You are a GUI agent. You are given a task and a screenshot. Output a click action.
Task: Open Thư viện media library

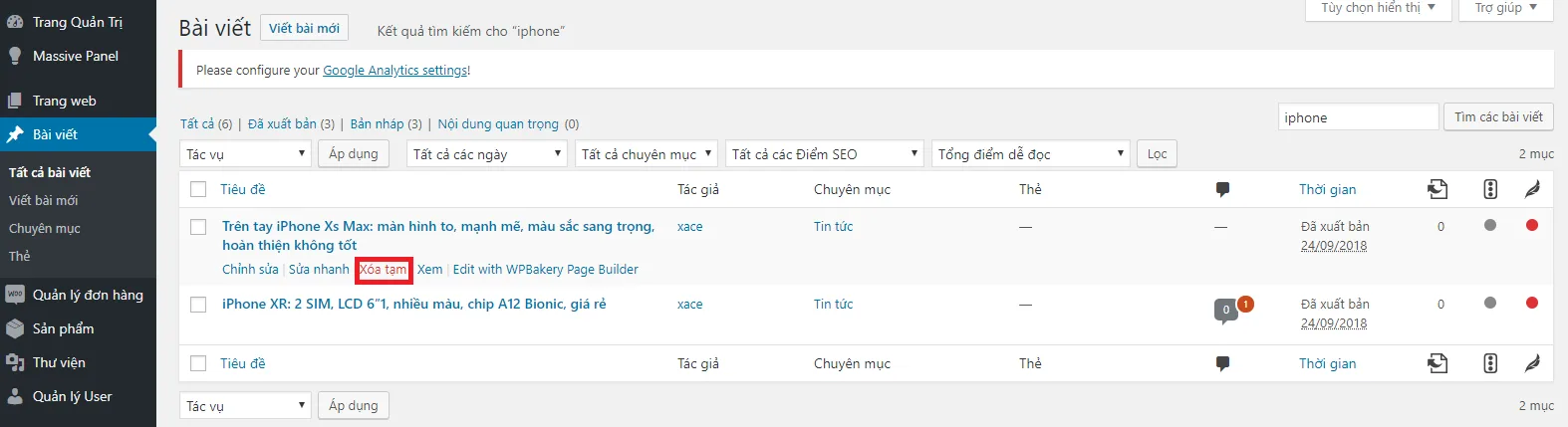[x=59, y=362]
